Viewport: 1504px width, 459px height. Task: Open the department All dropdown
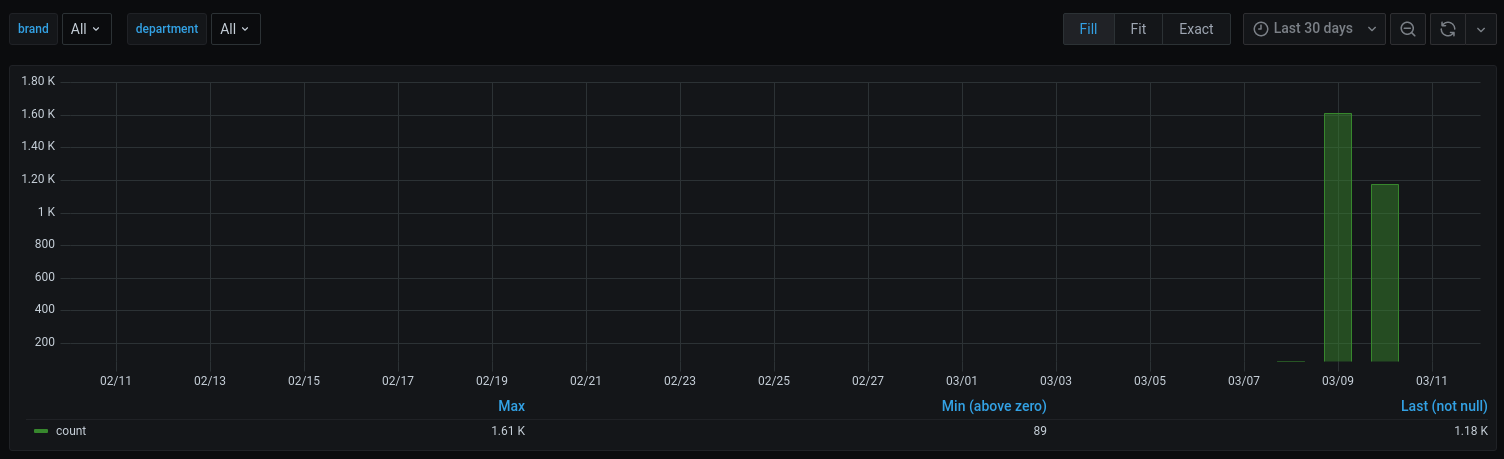coord(236,29)
